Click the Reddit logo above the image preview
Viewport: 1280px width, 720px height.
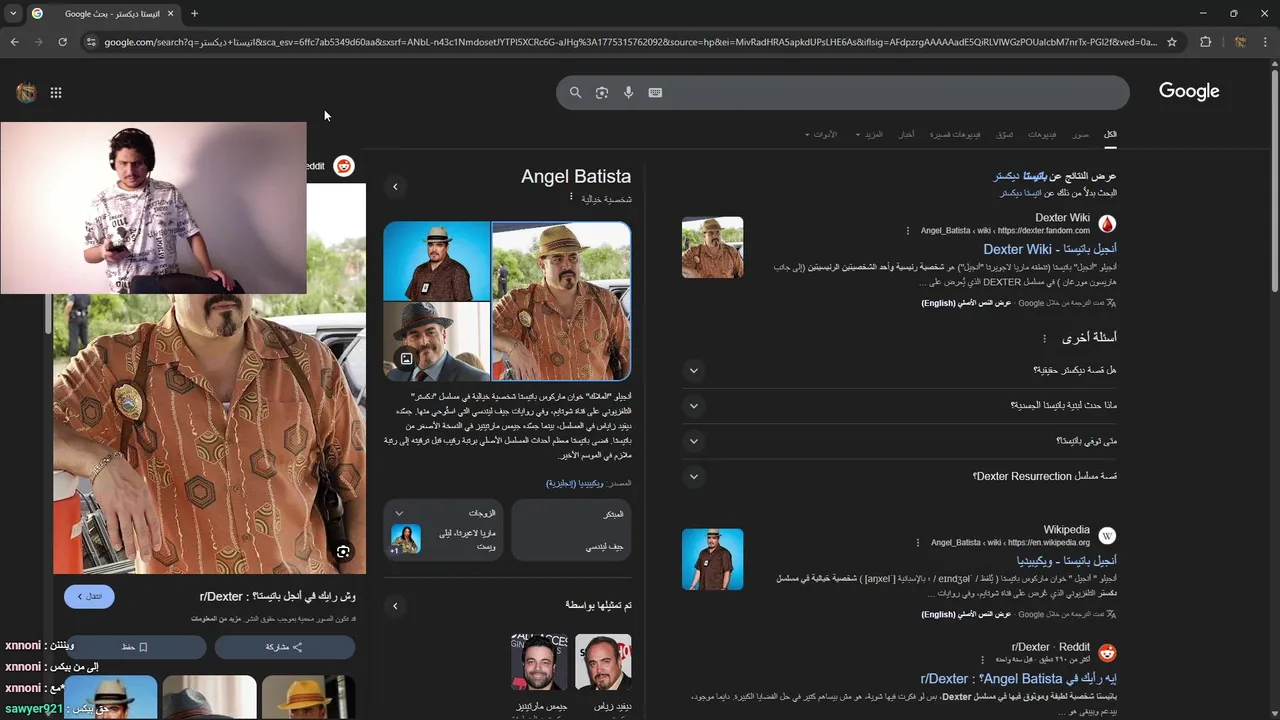pyautogui.click(x=344, y=166)
